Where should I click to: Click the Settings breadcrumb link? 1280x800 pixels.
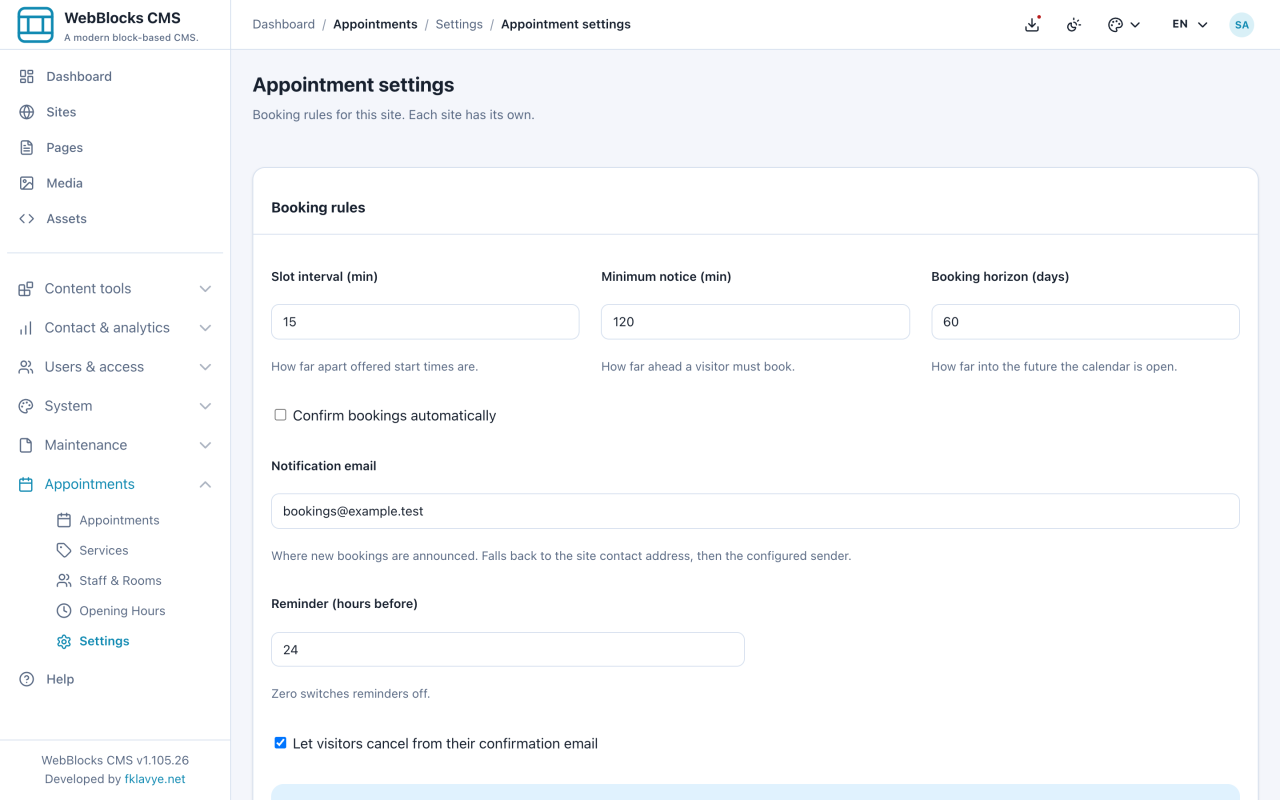(459, 24)
